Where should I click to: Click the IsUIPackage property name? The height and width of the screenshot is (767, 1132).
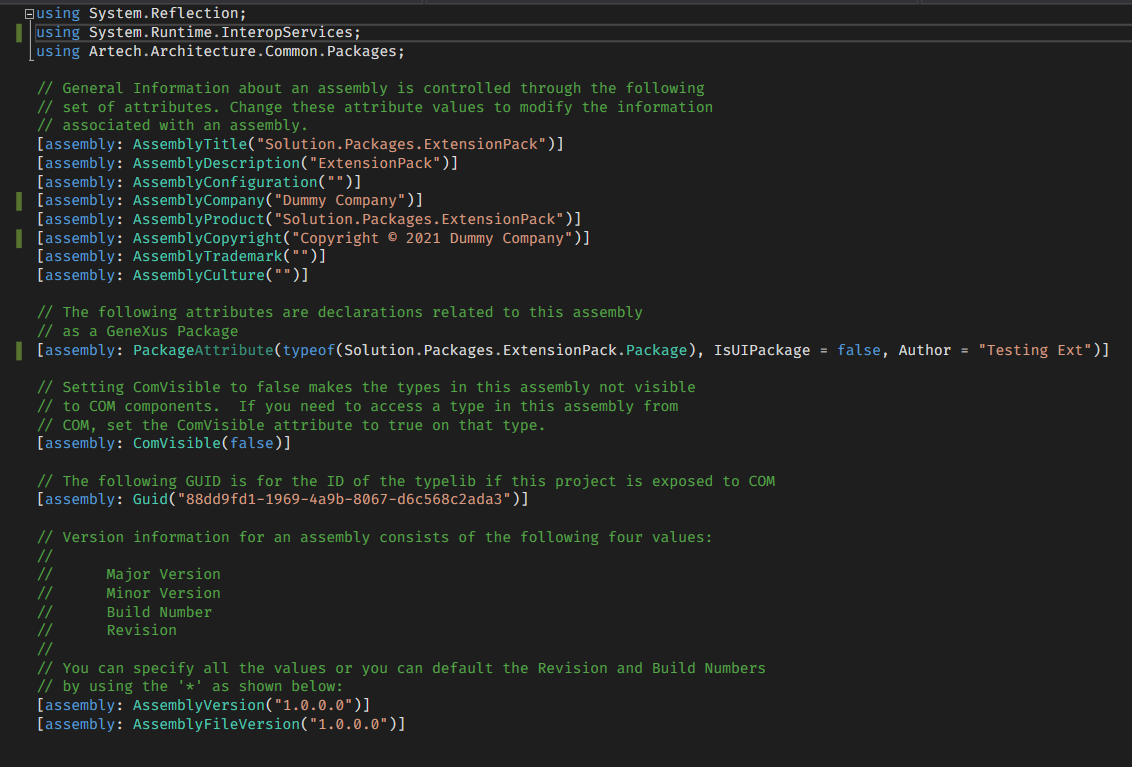click(x=762, y=350)
